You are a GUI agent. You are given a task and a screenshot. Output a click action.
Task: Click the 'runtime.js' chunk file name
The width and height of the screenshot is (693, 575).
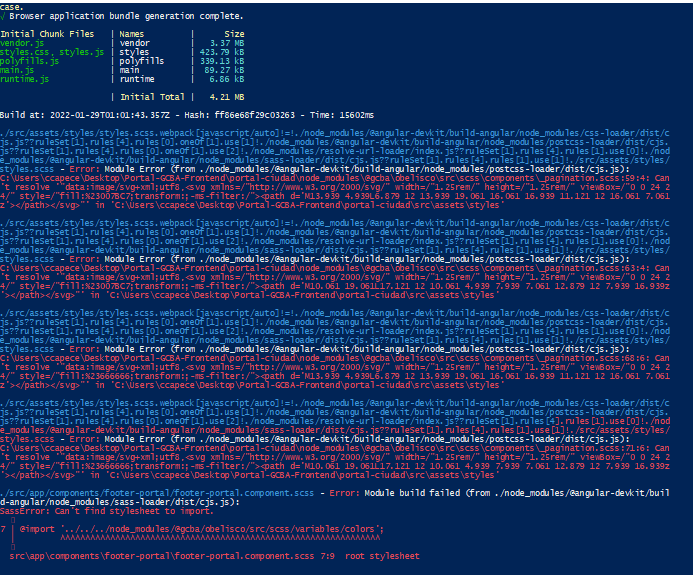click(x=25, y=79)
